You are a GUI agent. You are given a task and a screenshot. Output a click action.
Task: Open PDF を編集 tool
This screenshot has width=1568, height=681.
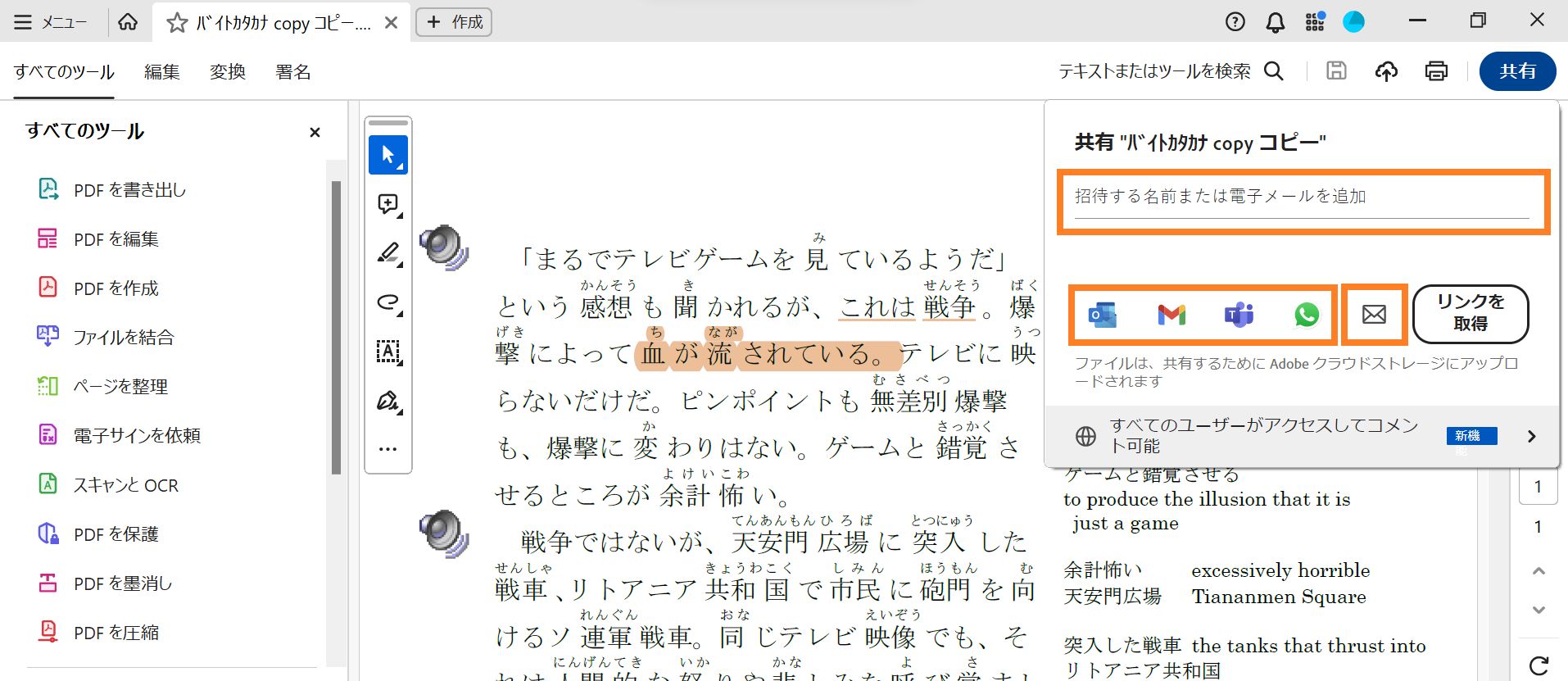click(x=98, y=239)
